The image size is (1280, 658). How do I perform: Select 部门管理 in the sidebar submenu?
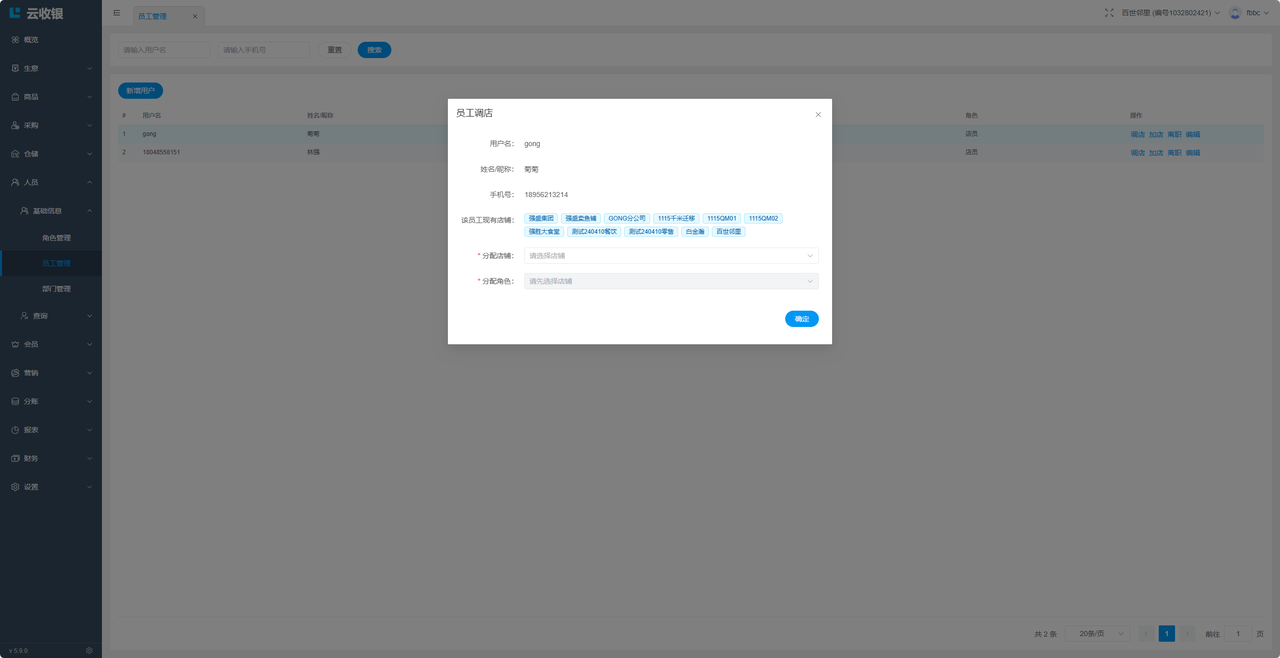coord(56,289)
